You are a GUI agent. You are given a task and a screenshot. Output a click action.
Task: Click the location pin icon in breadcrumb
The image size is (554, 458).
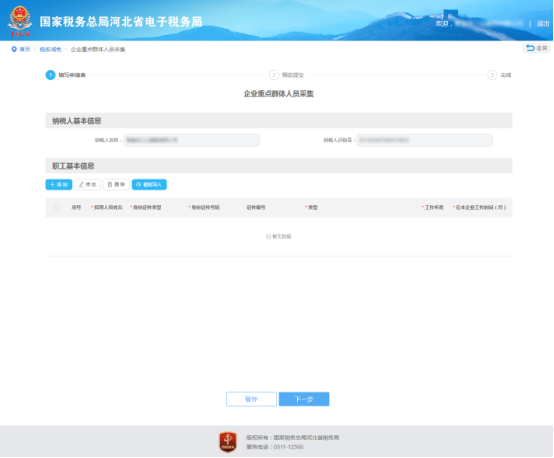(x=14, y=49)
